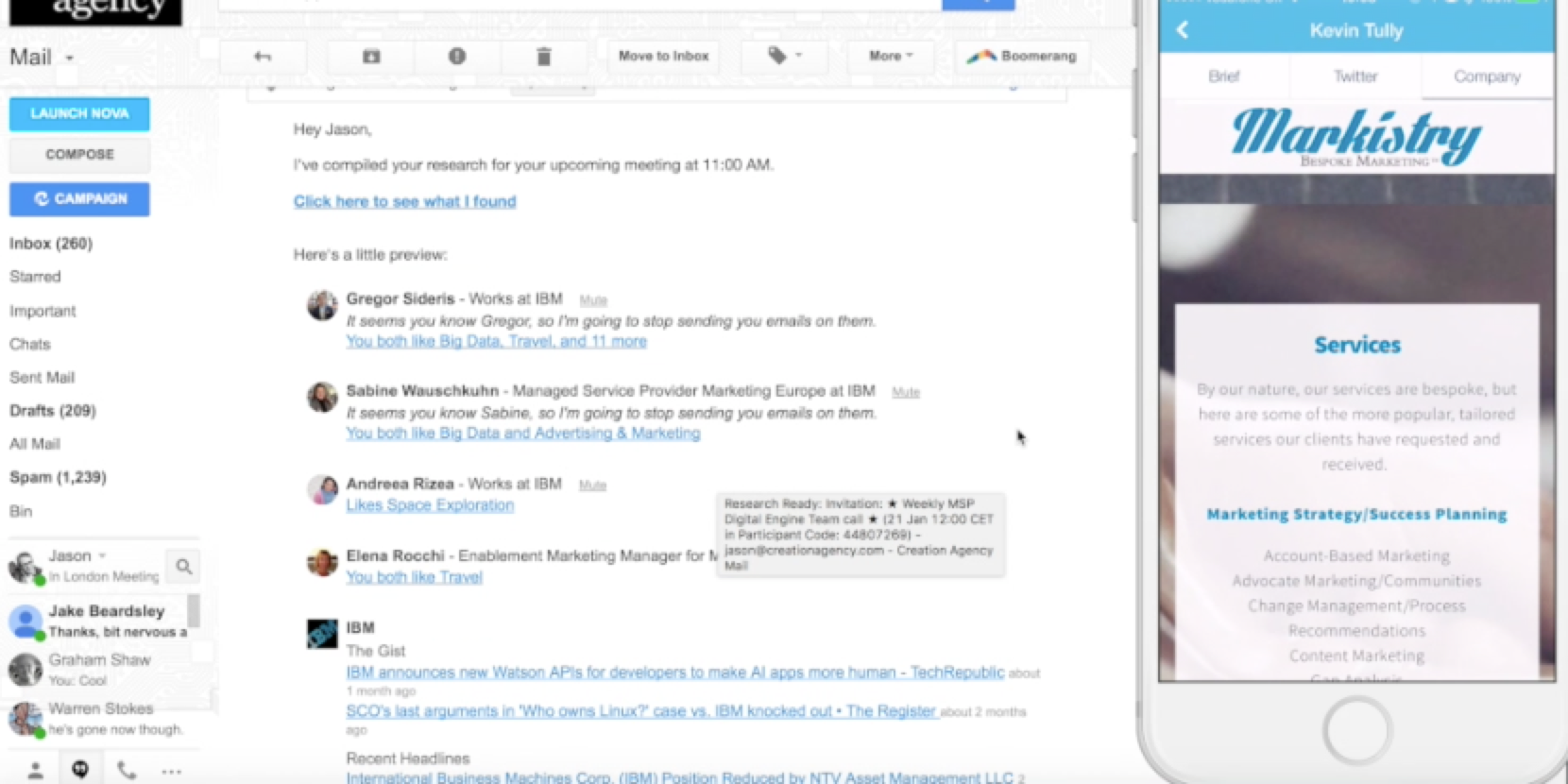Open 'You both like Big Data and Advertising & Marketing'

click(x=523, y=433)
